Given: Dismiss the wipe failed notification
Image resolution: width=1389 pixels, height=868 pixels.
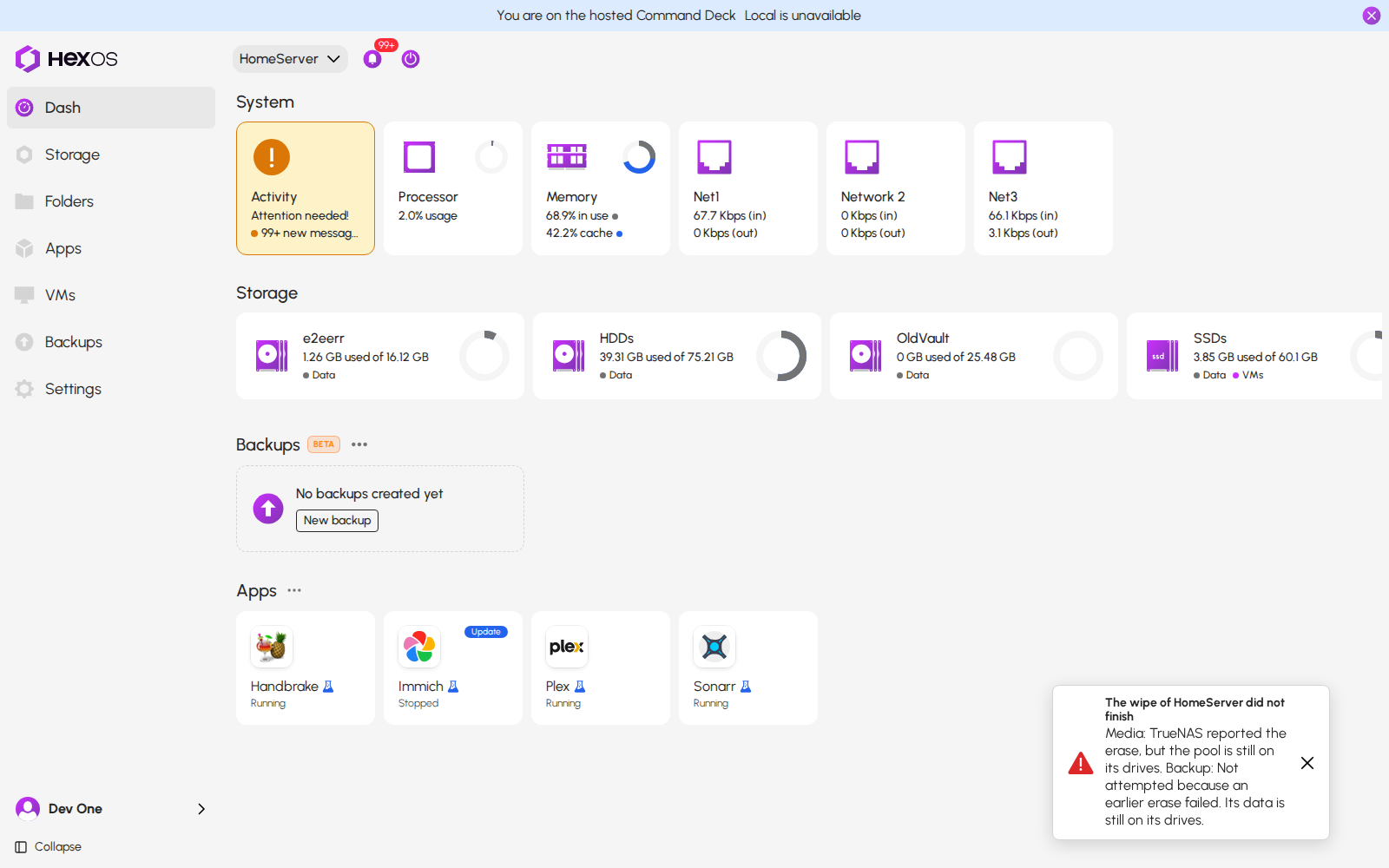Looking at the screenshot, I should 1307,763.
